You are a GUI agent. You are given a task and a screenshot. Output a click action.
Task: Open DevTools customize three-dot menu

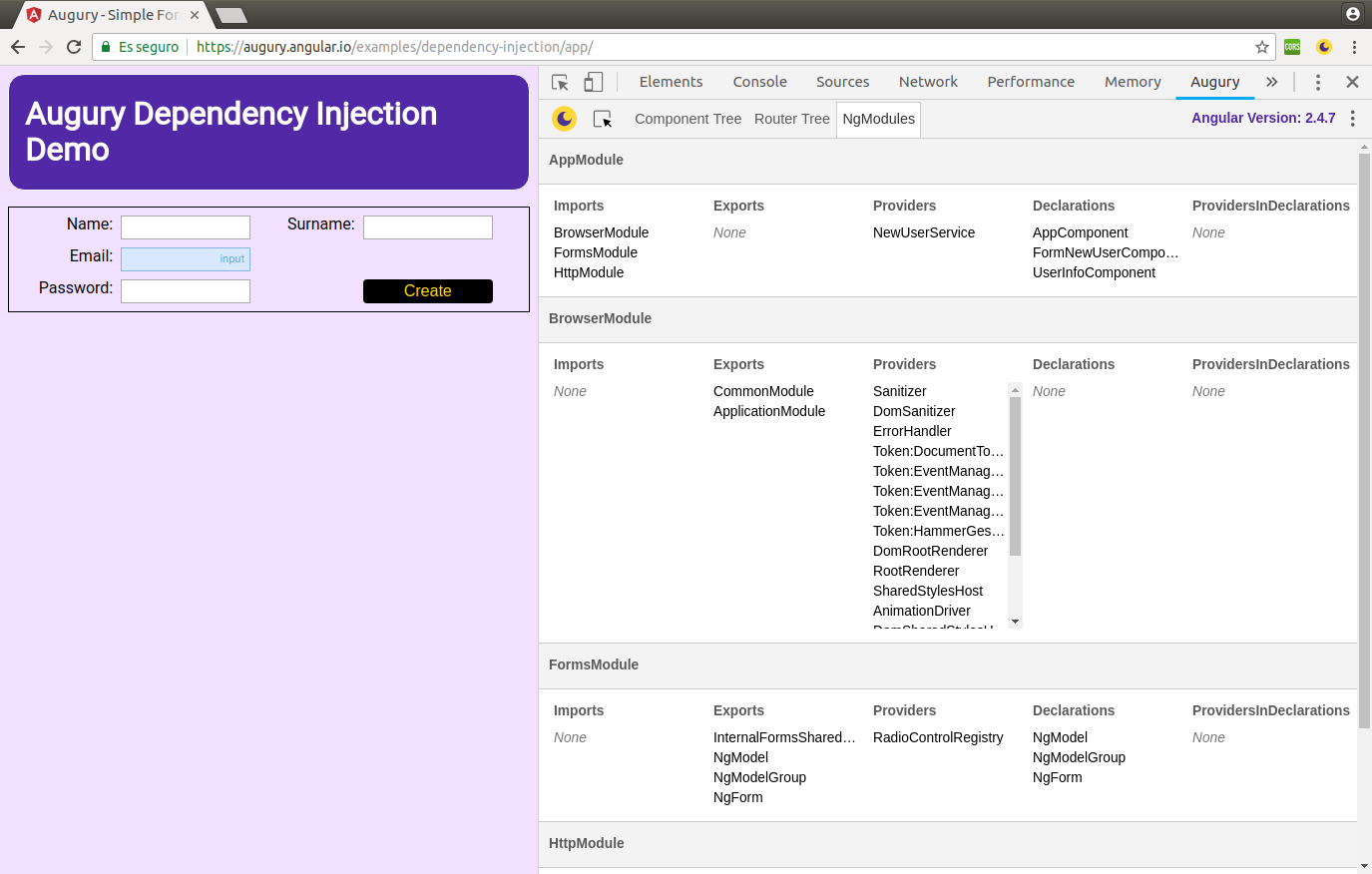point(1317,83)
